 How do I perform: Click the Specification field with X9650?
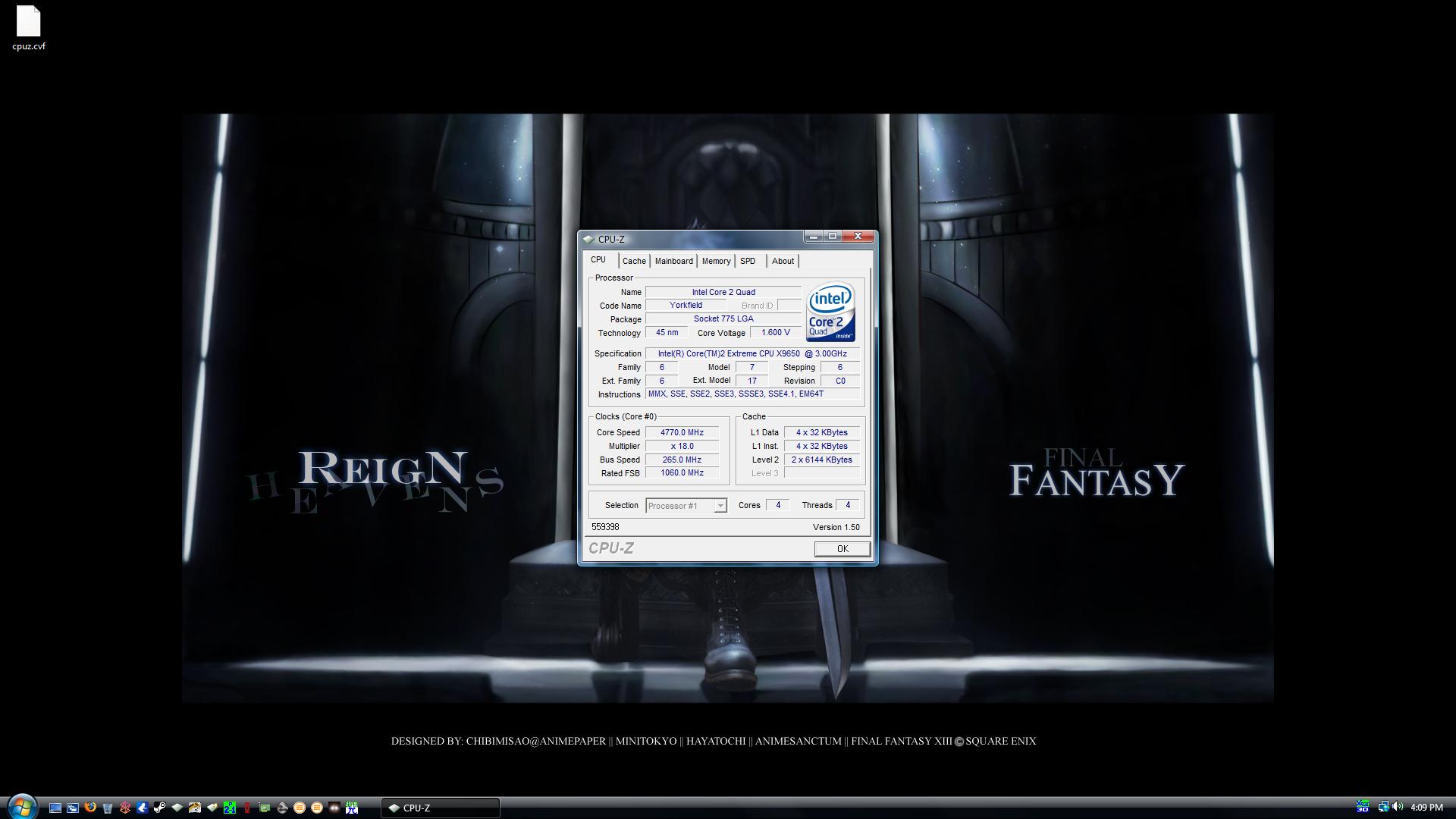pyautogui.click(x=752, y=354)
